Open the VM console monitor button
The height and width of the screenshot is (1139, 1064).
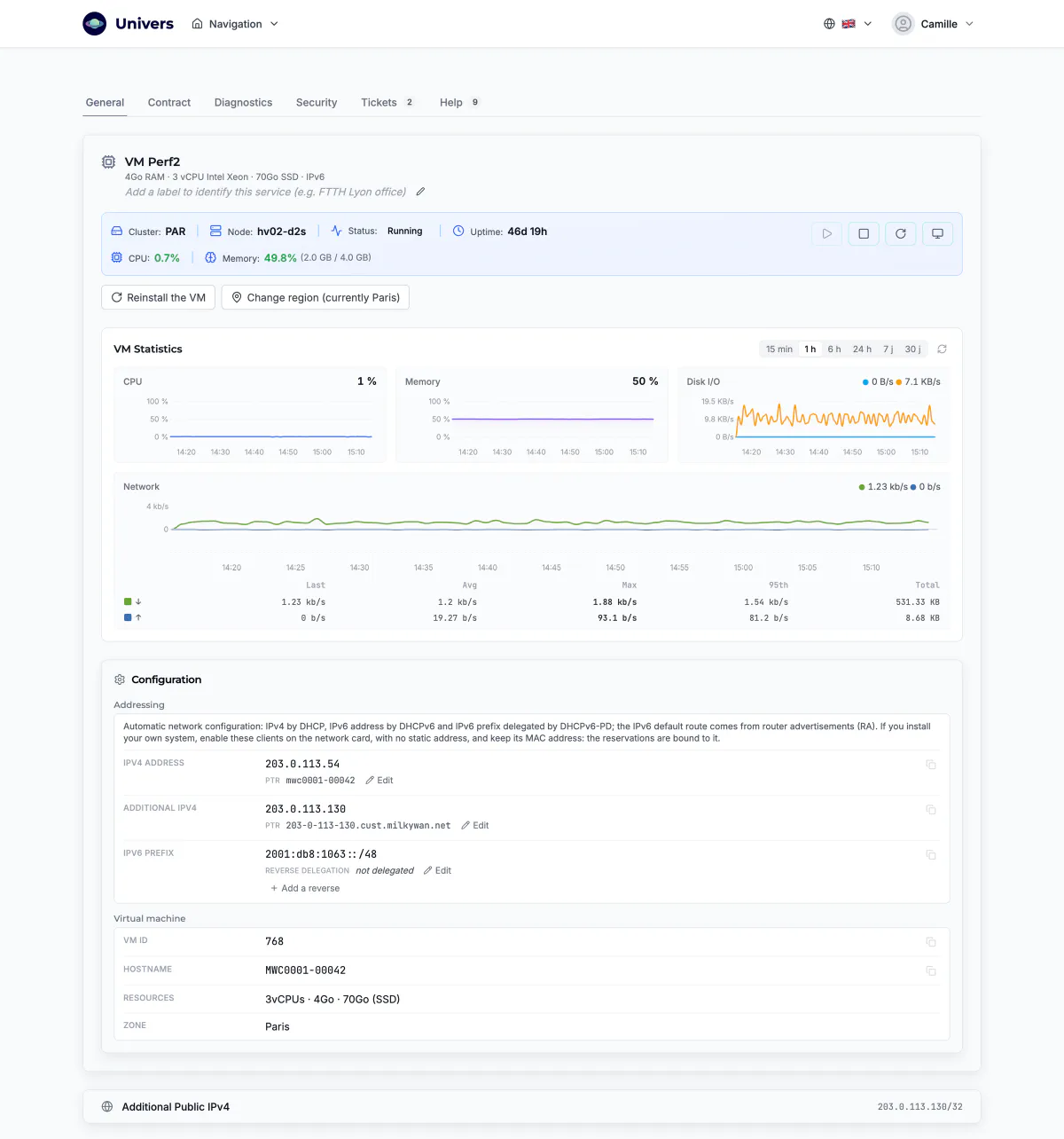(937, 233)
